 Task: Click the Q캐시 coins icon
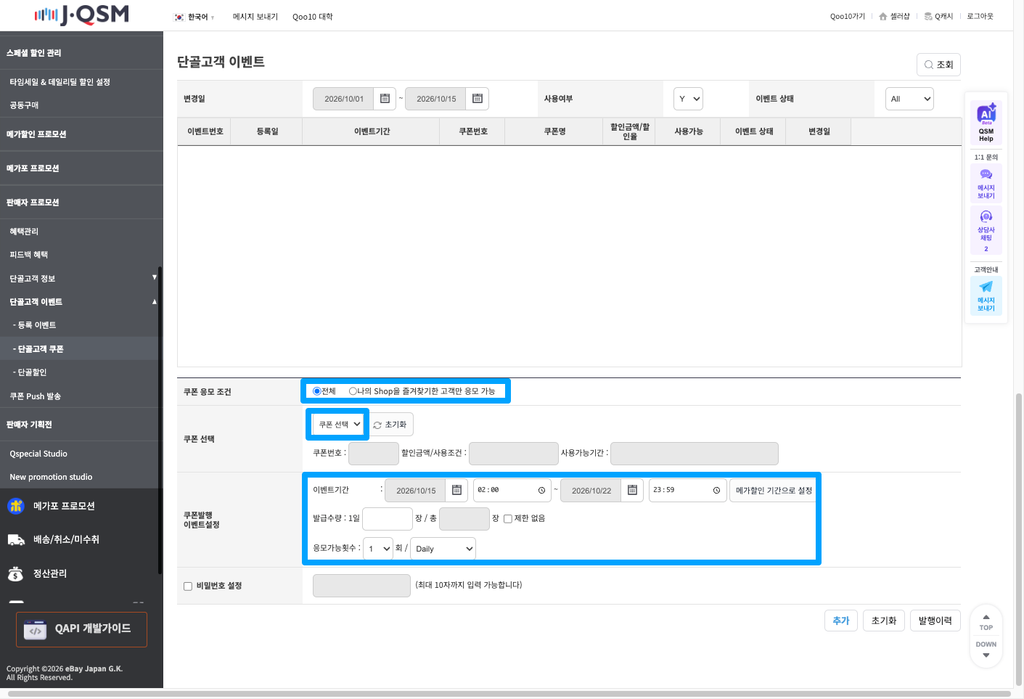(928, 16)
